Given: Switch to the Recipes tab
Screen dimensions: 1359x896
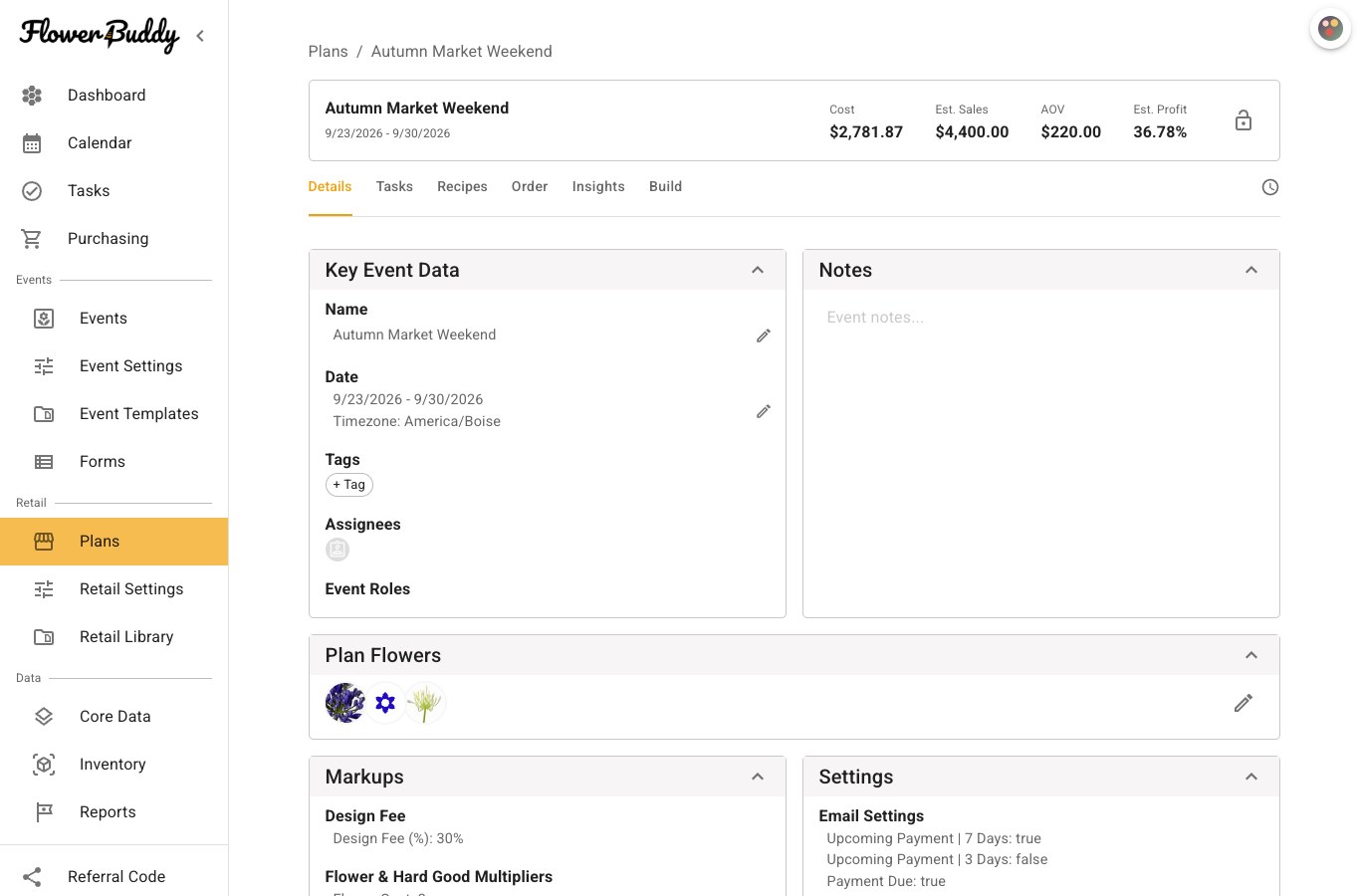Looking at the screenshot, I should point(462,187).
